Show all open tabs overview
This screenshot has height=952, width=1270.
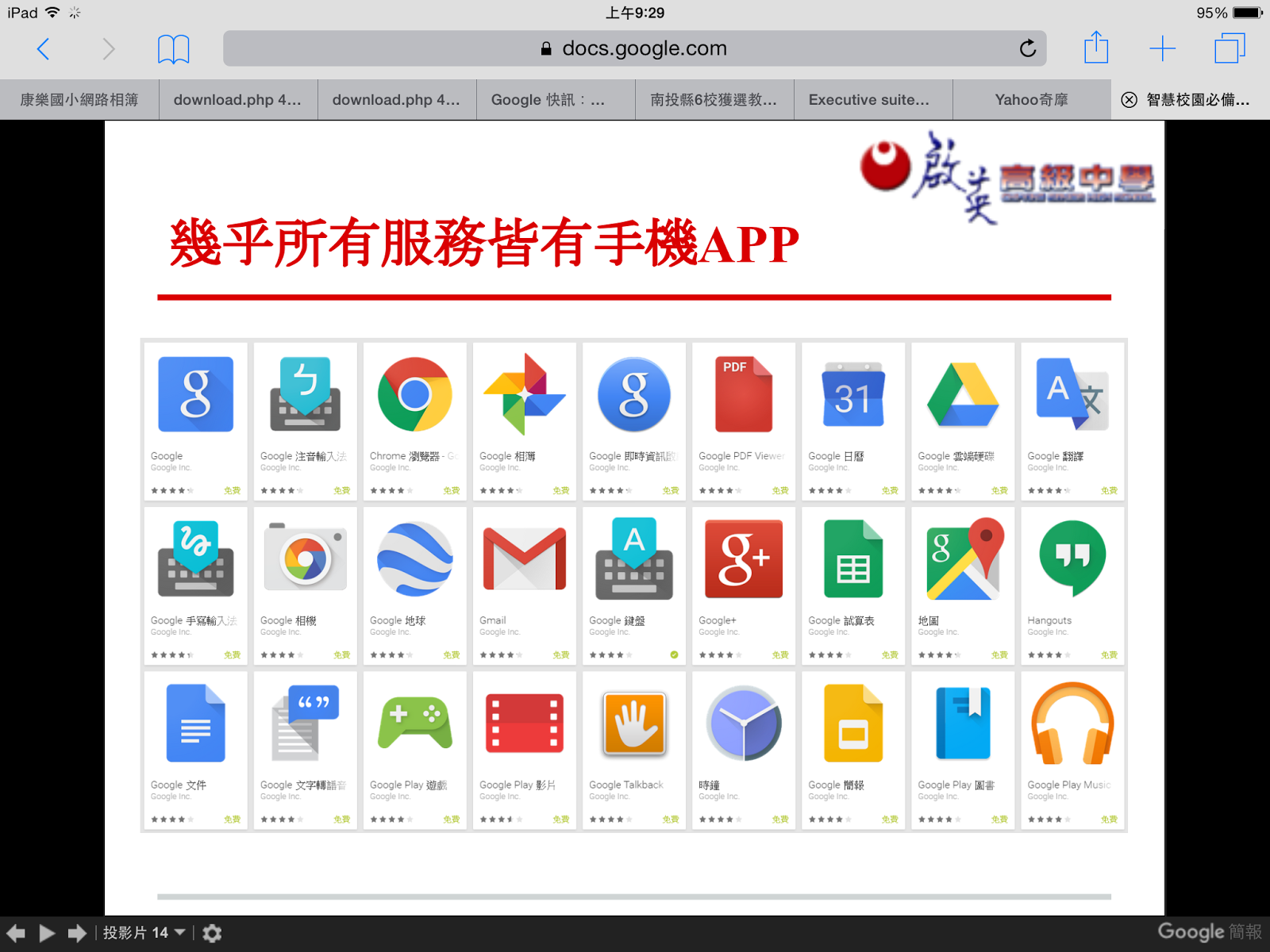tap(1230, 48)
